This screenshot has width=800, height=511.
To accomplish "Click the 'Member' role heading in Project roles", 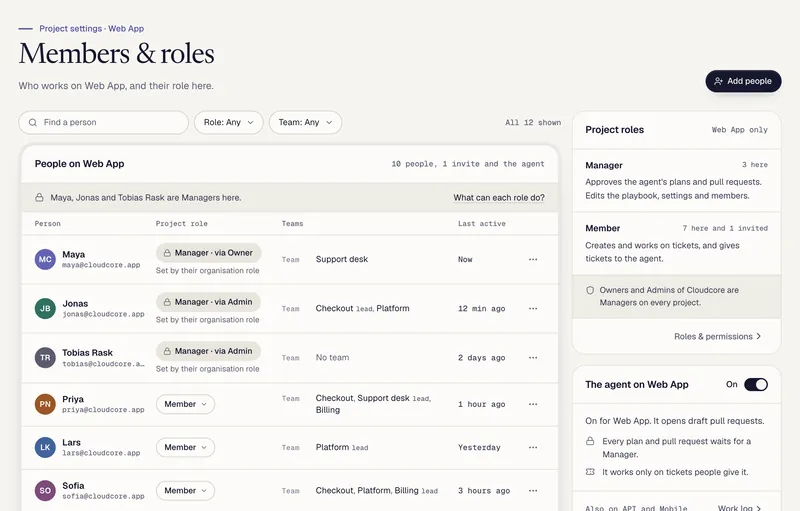I will tap(603, 228).
